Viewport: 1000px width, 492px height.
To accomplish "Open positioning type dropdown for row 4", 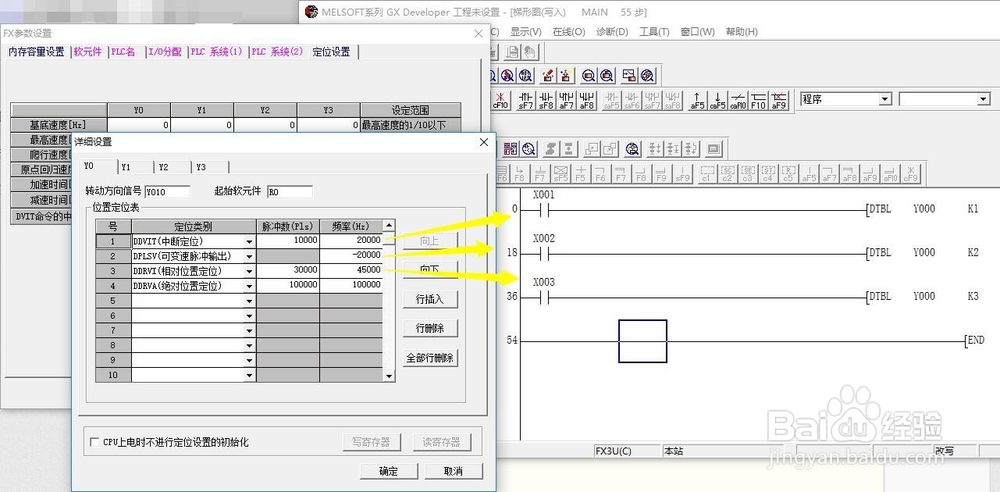I will click(249, 286).
